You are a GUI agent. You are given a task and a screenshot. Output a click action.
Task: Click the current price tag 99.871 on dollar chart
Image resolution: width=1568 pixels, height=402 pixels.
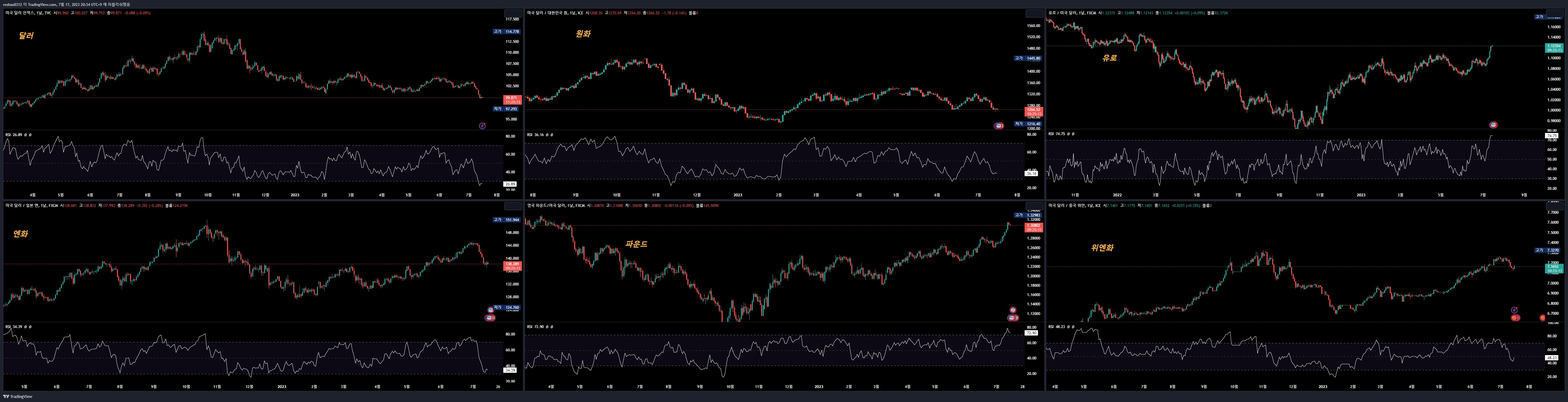click(512, 98)
